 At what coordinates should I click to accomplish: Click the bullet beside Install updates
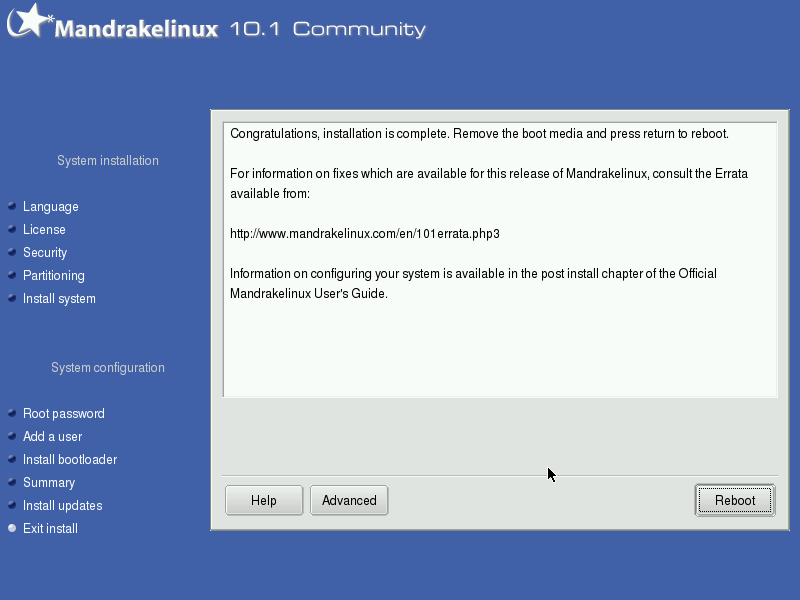12,505
